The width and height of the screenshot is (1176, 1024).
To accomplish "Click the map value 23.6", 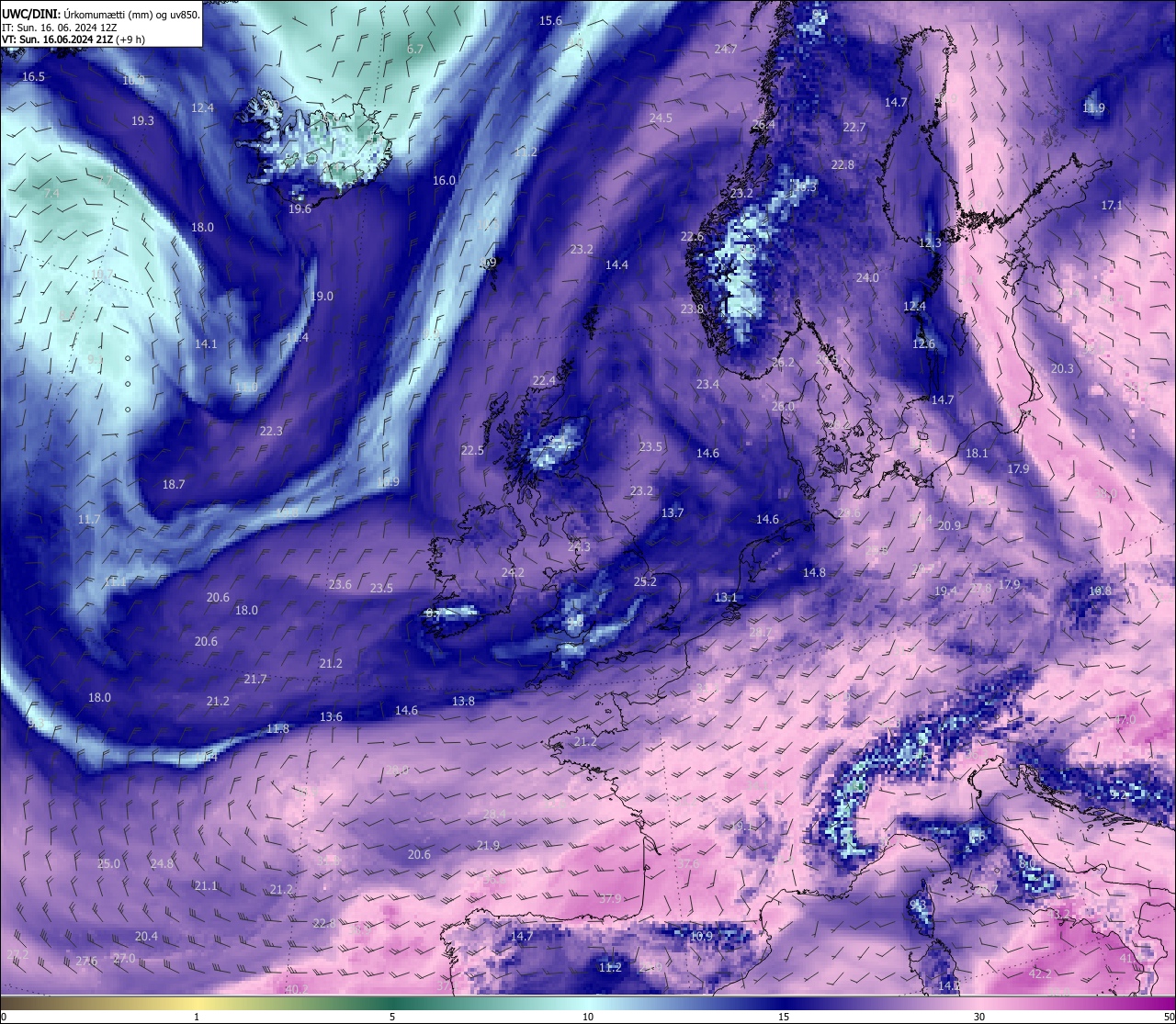I will coord(340,585).
